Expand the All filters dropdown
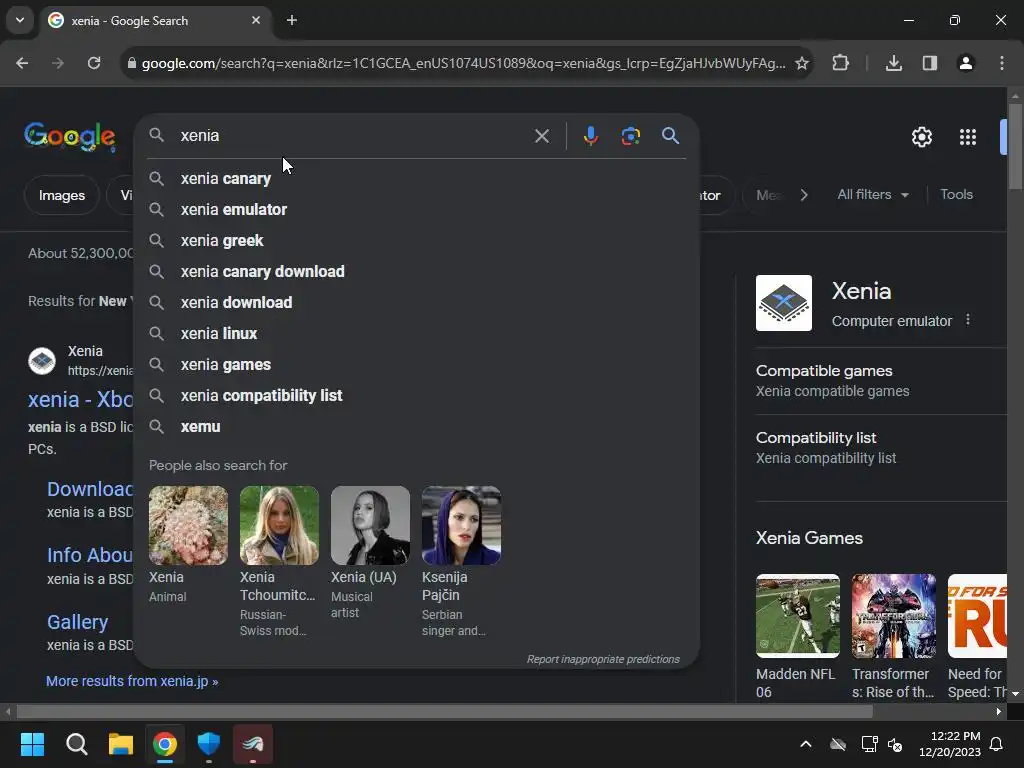1024x768 pixels. (872, 195)
